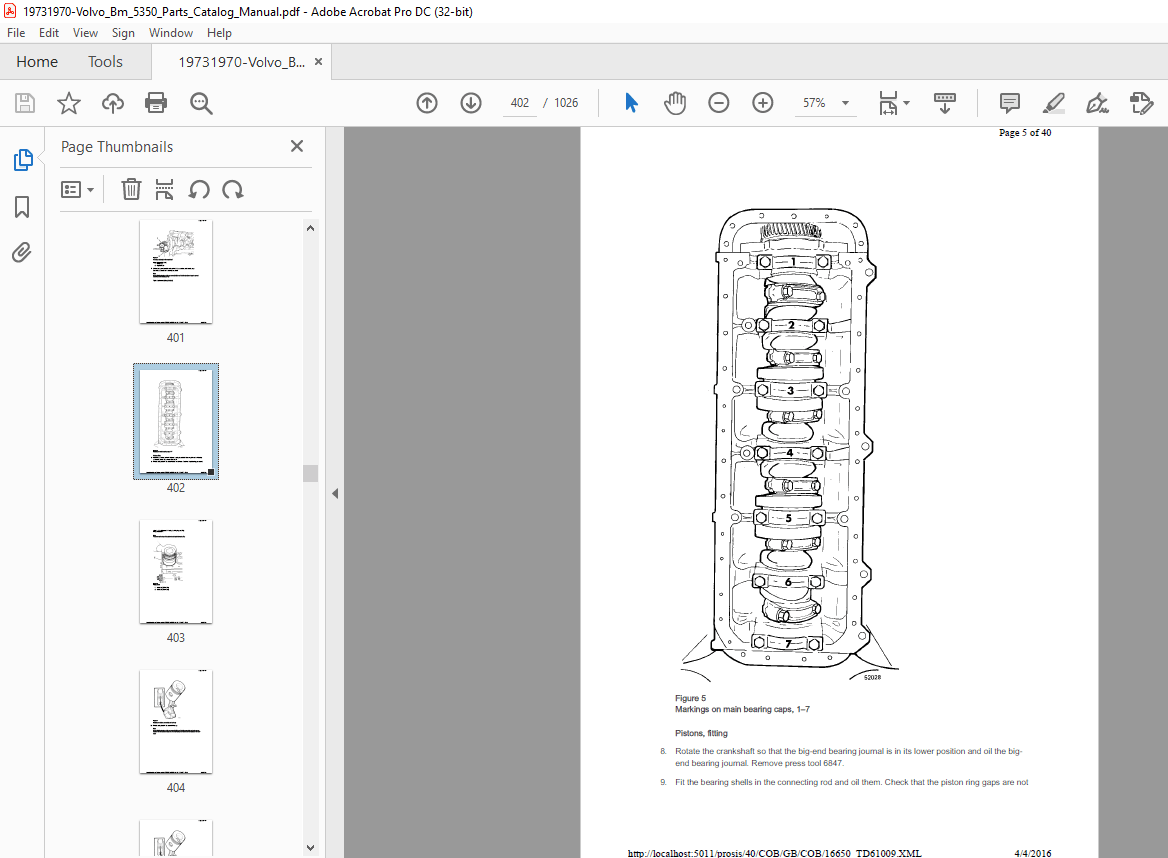Open fit page scrolling options icon
Screen dimensions: 1168x858
[x=893, y=103]
